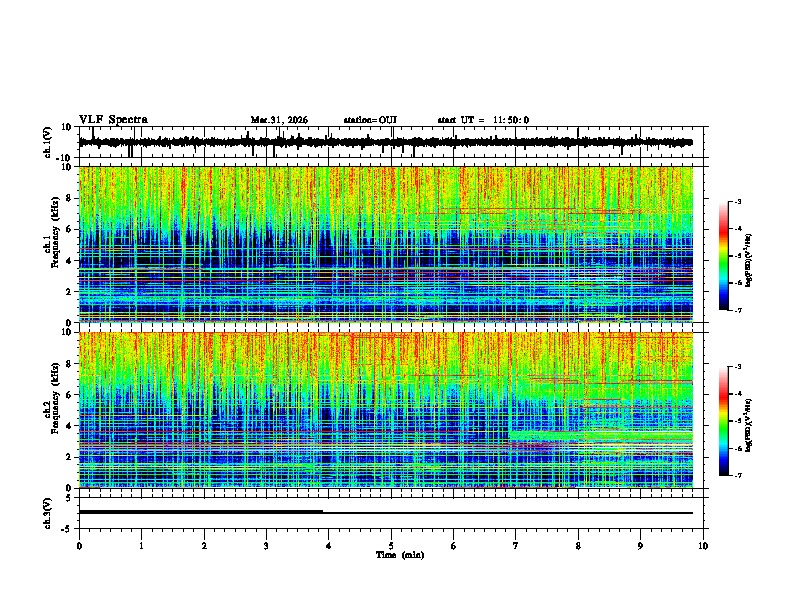This screenshot has height=612, width=792.
Task: Click the "station=OUI" header label
Action: (370, 120)
